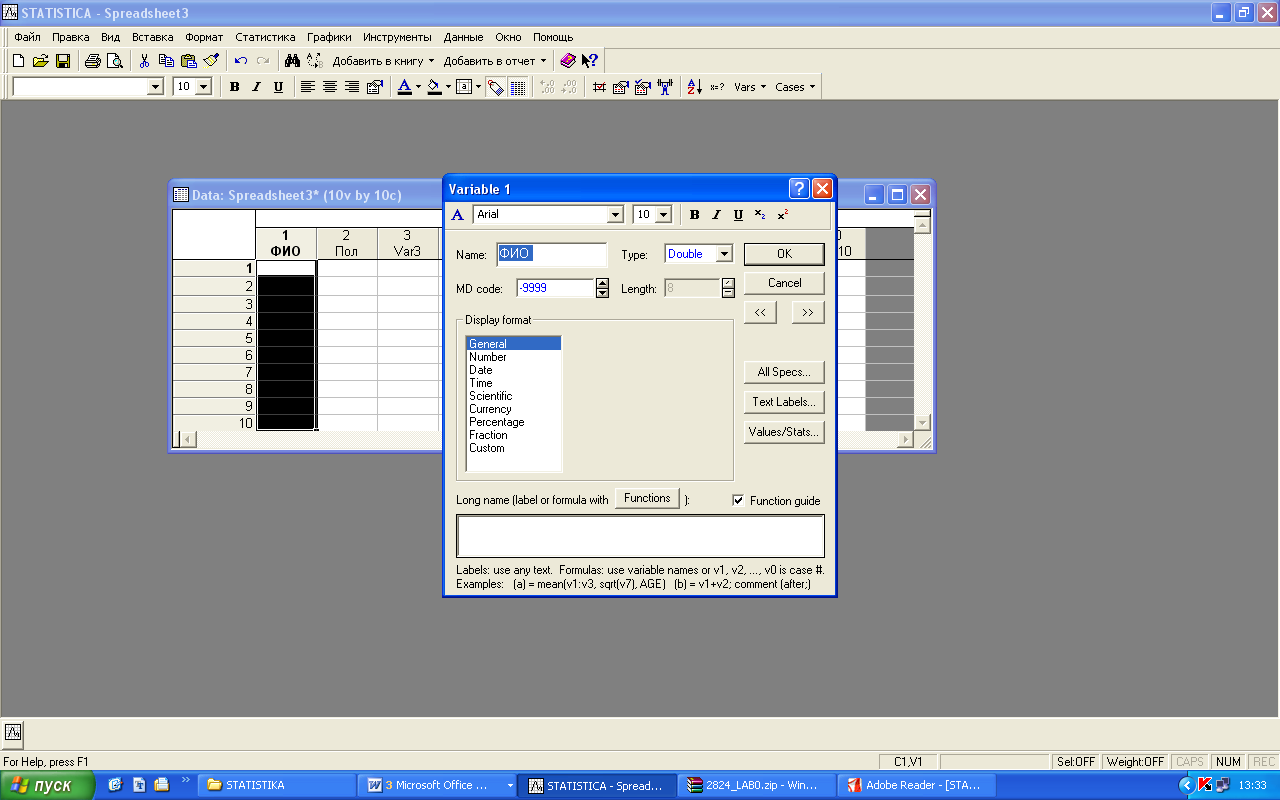Open the Правка menu
This screenshot has width=1280, height=800.
tap(70, 37)
